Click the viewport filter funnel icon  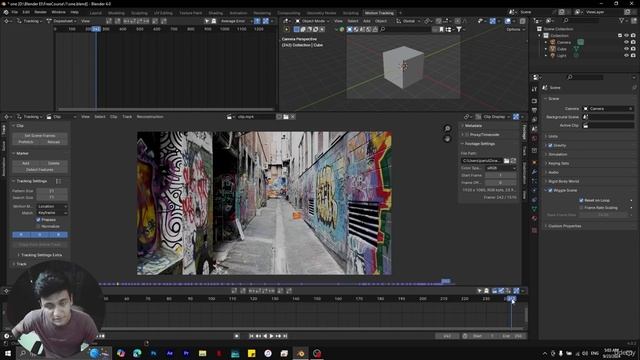(459, 29)
